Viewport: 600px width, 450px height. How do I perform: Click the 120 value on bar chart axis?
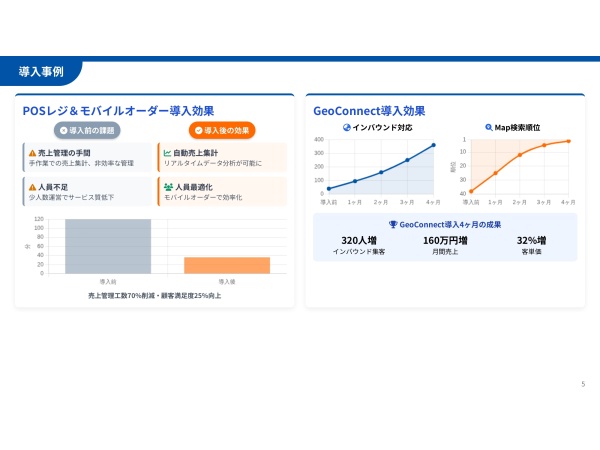tap(39, 219)
